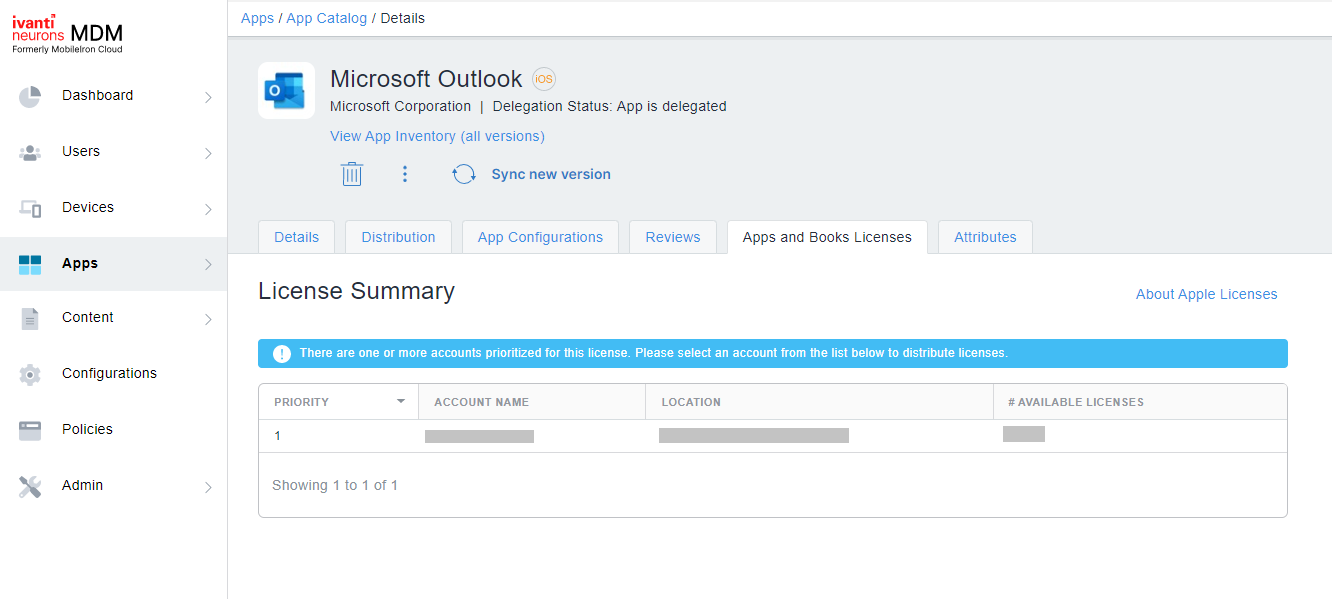Switch to the Distribution tab
Image resolution: width=1332 pixels, height=599 pixels.
coord(398,237)
